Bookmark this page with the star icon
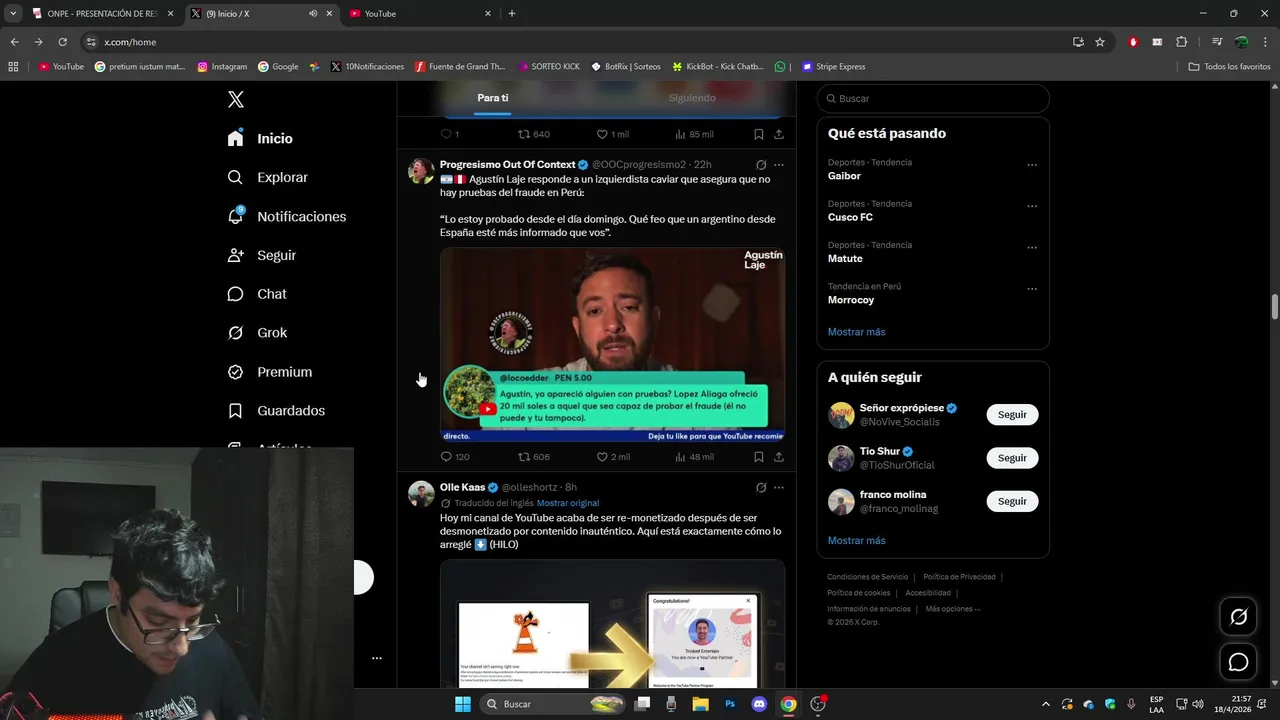 click(1100, 42)
